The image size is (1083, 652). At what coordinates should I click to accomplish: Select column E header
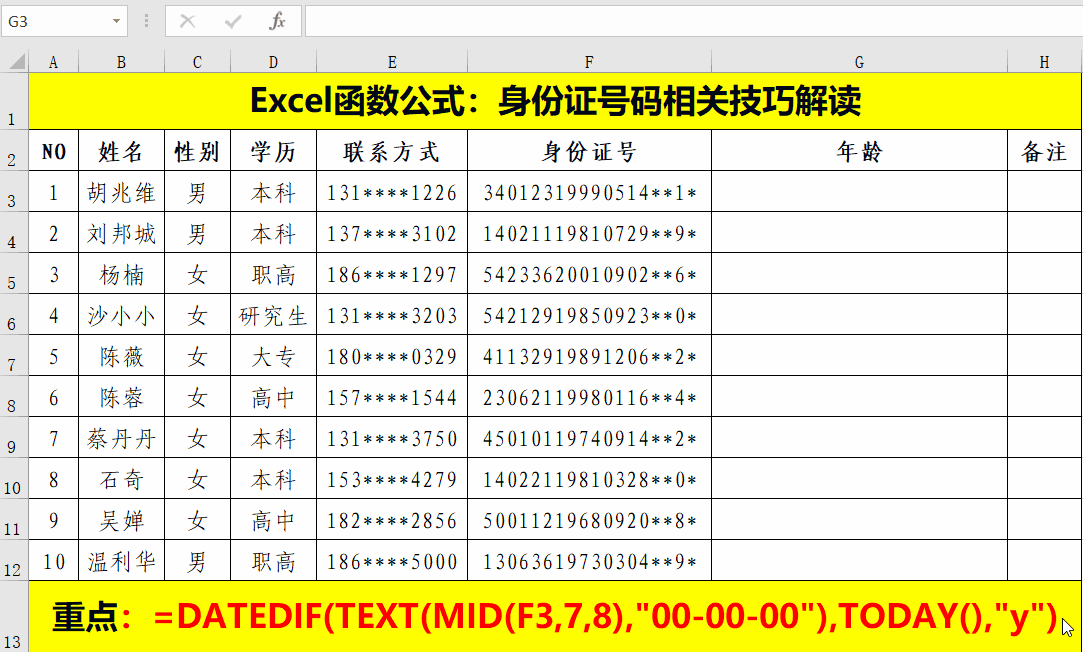pyautogui.click(x=392, y=62)
